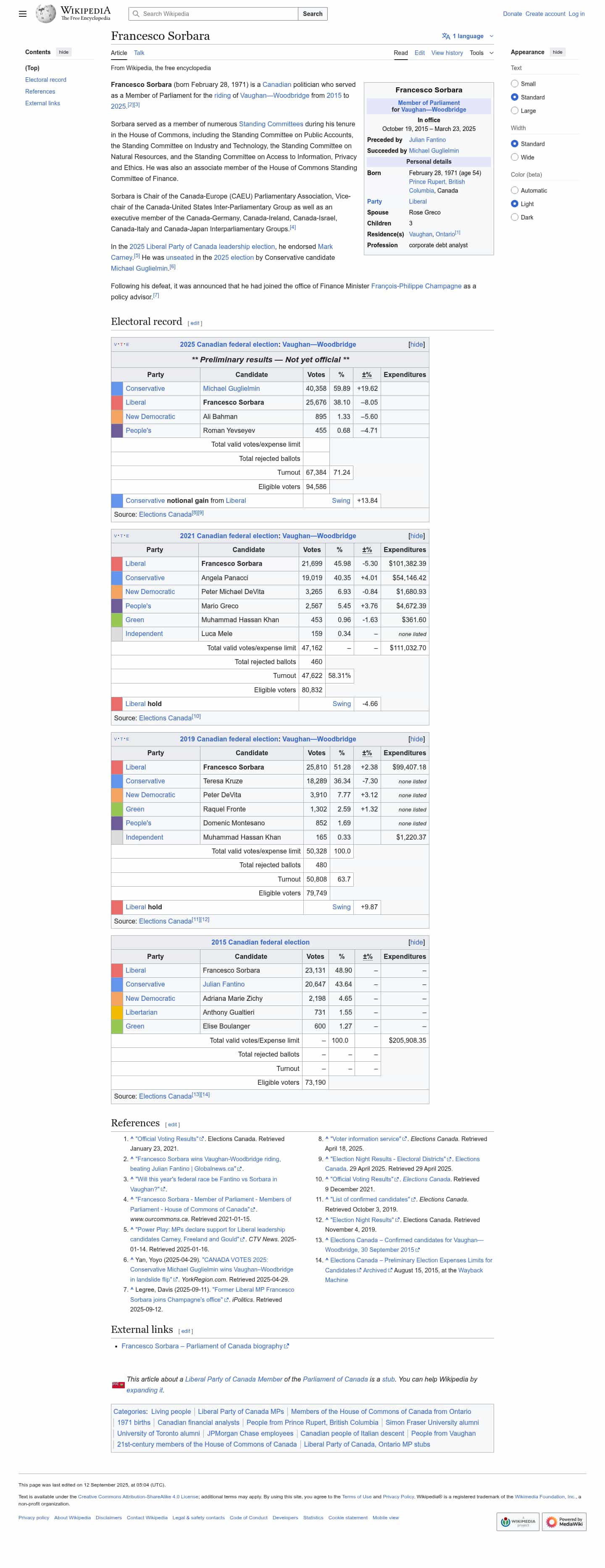The width and height of the screenshot is (605, 1568).
Task: Jump to References in Contents sidebar
Action: 40,91
